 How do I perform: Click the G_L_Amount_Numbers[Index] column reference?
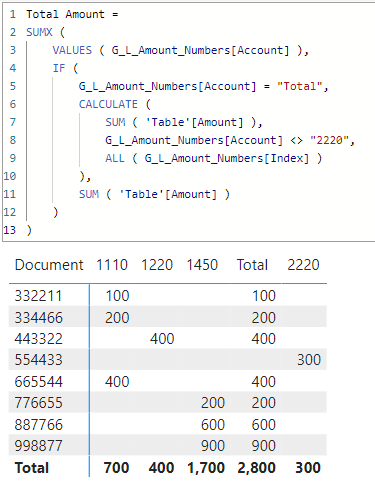[x=227, y=158]
